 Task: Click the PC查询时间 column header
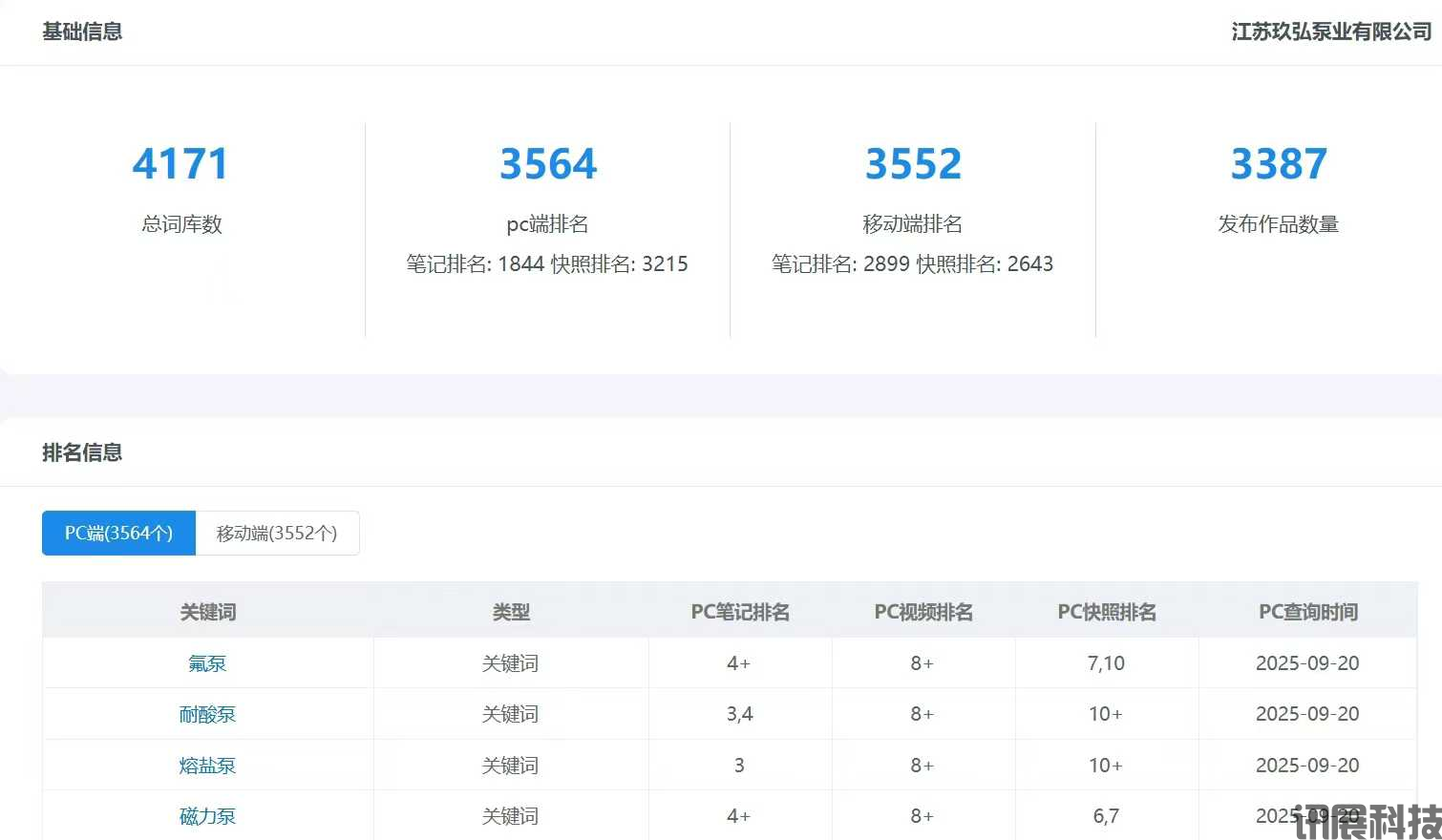[x=1307, y=612]
